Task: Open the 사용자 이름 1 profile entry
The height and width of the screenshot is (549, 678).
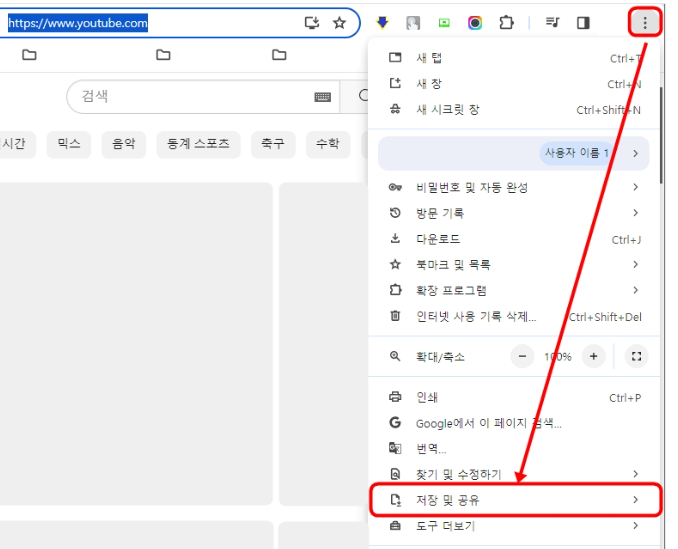Action: (x=514, y=153)
